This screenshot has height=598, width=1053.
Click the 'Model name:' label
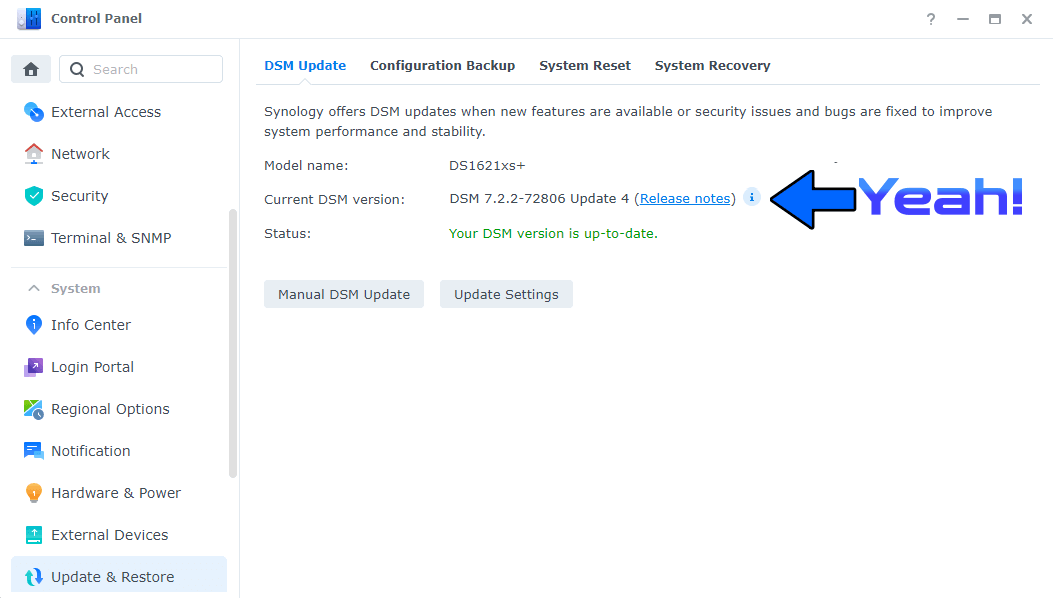[x=306, y=165]
